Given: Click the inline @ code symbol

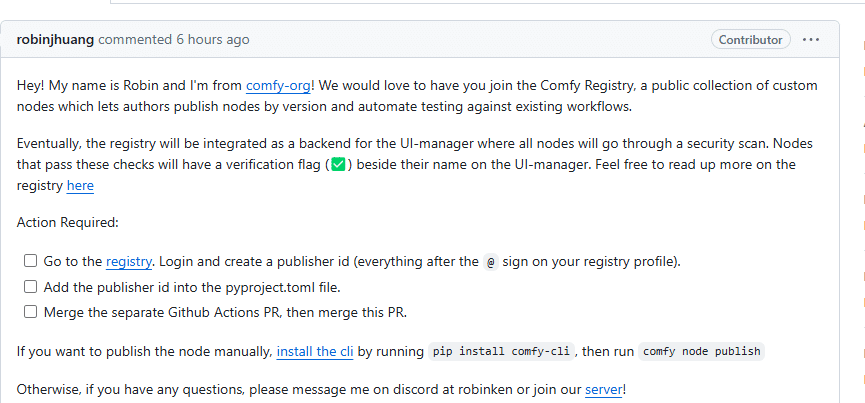Looking at the screenshot, I should coord(491,262).
